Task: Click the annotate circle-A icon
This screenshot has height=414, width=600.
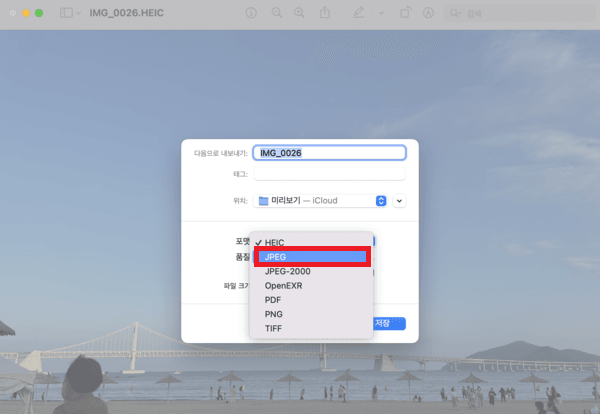Action: 429,13
